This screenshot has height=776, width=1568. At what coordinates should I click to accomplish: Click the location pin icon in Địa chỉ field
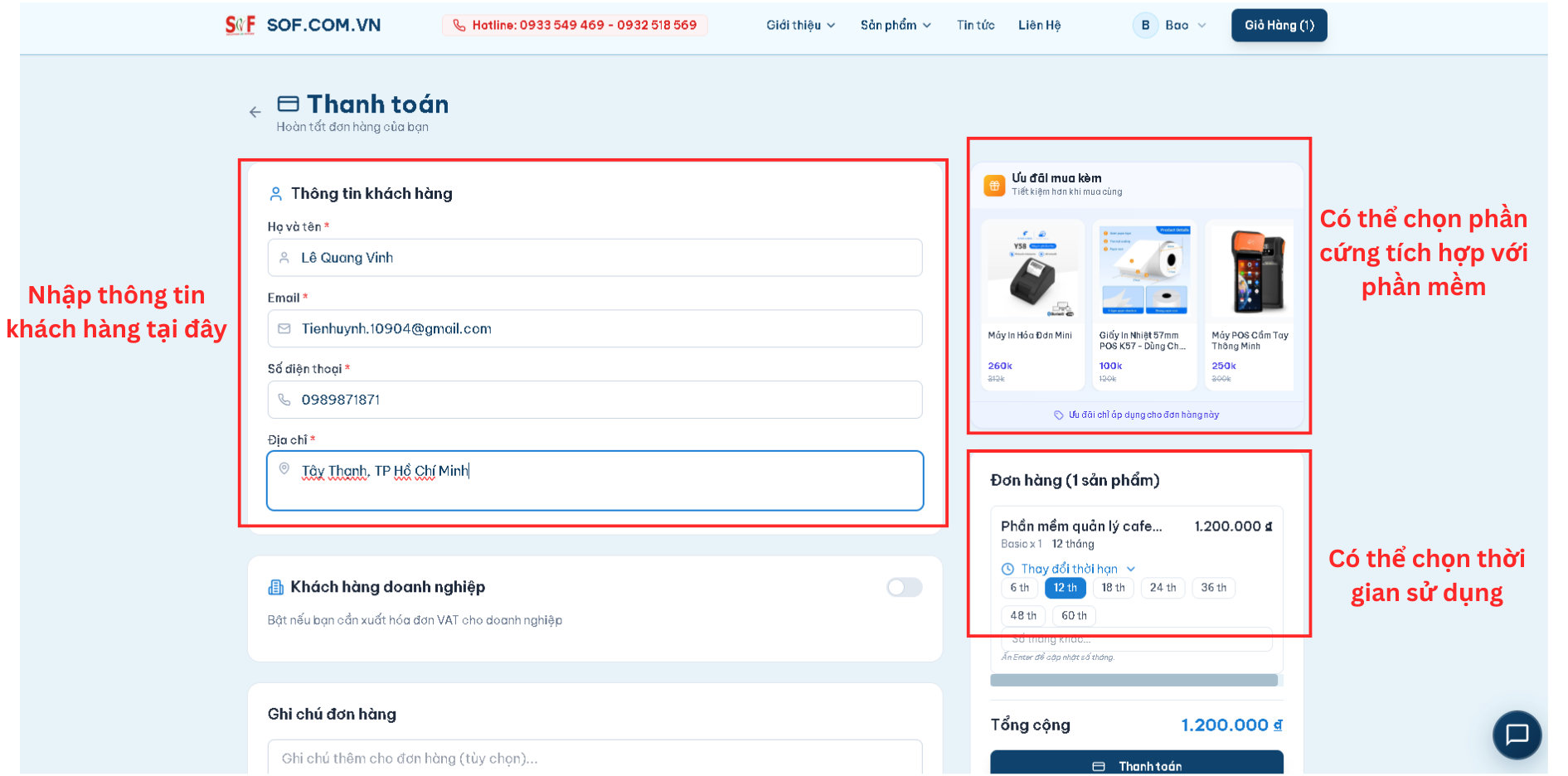[284, 469]
